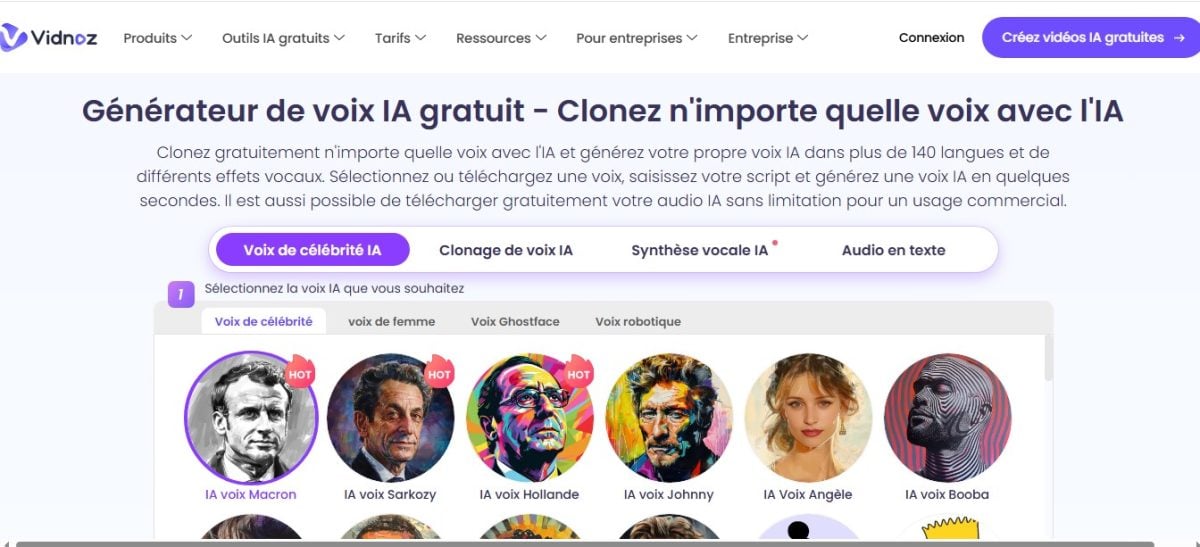Open the Ressources dropdown
This screenshot has height=547, width=1200.
(x=501, y=38)
